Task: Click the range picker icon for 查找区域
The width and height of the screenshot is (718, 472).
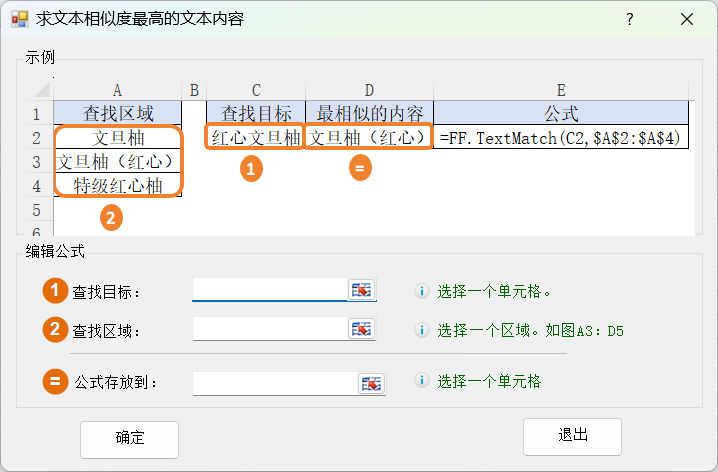Action: pos(361,329)
